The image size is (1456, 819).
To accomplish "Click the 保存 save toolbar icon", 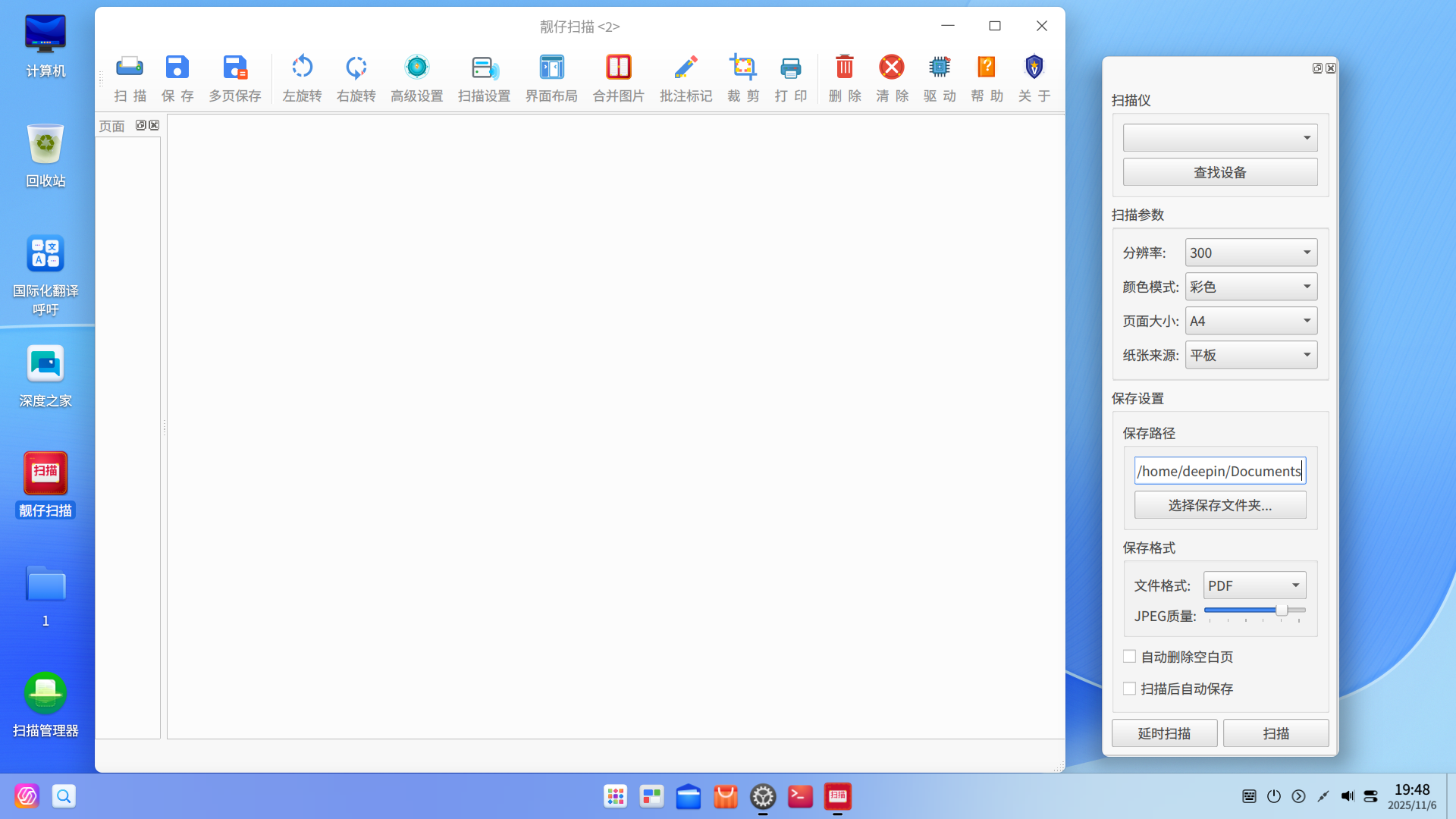I will click(177, 77).
